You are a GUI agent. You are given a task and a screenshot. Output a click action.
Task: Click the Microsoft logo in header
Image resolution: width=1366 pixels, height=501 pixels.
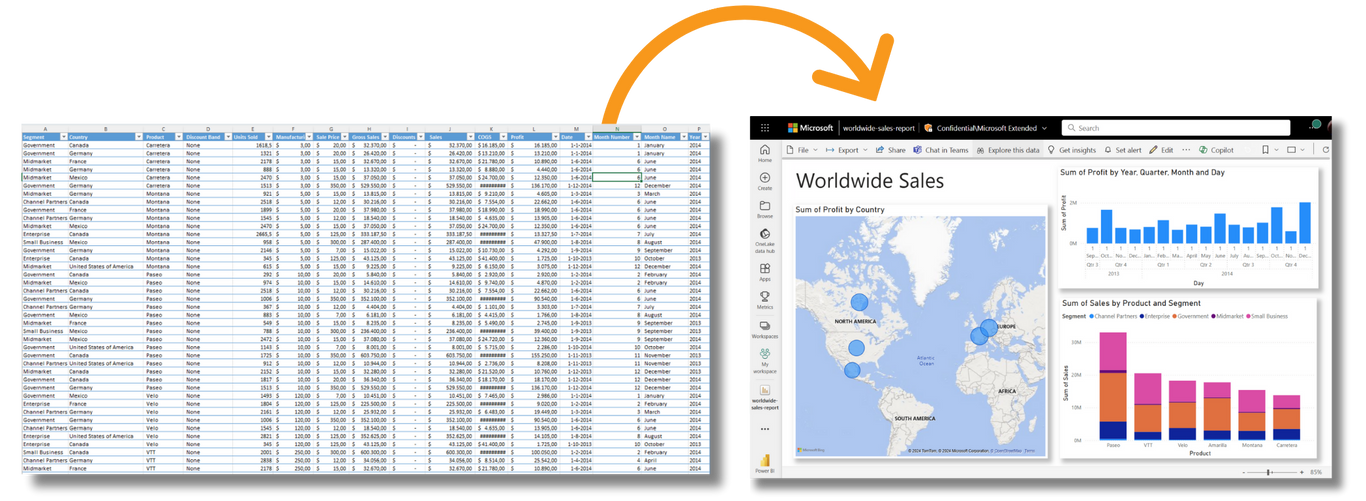[x=810, y=128]
